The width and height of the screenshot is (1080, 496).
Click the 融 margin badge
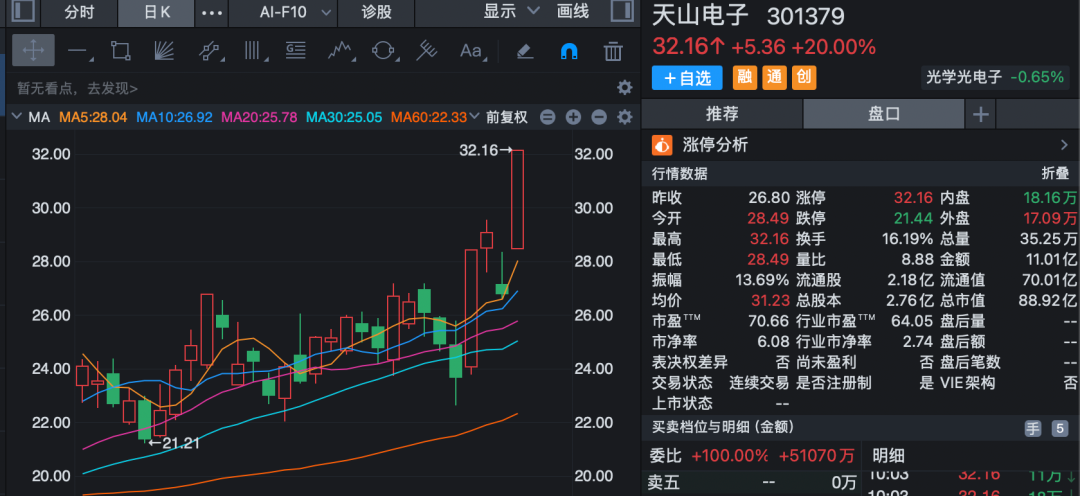744,78
